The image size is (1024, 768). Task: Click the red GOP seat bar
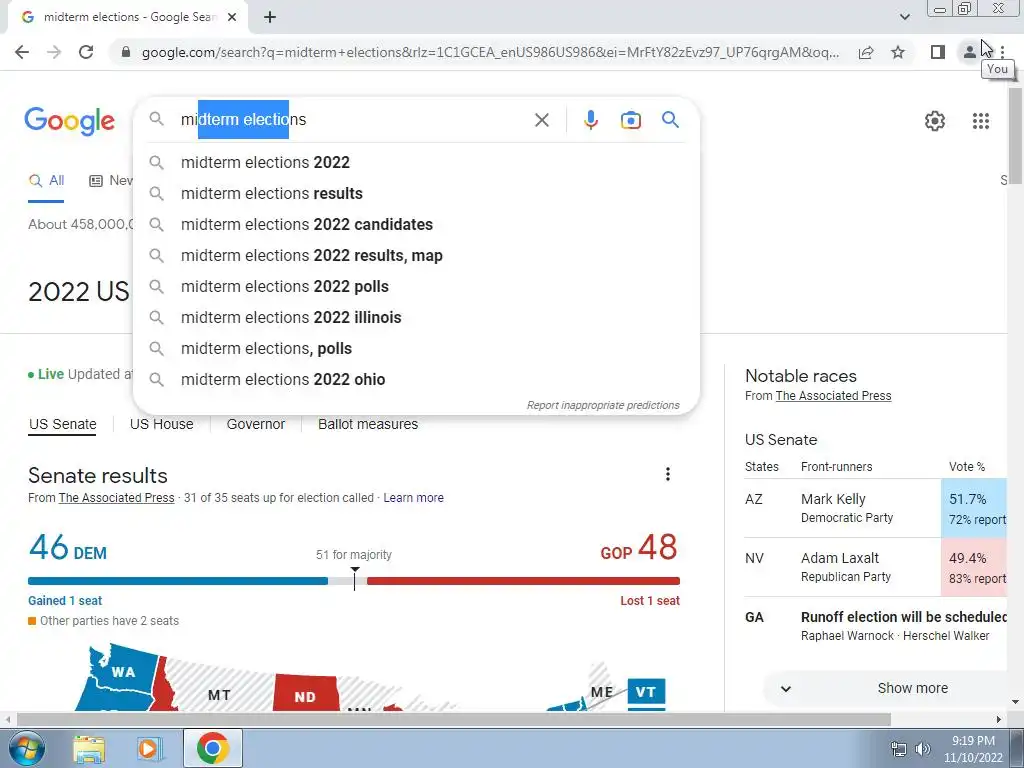point(523,581)
